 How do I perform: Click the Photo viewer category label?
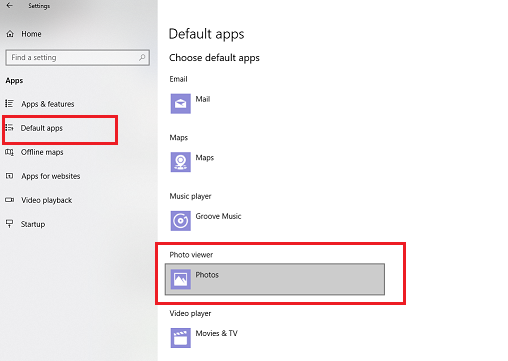(191, 255)
